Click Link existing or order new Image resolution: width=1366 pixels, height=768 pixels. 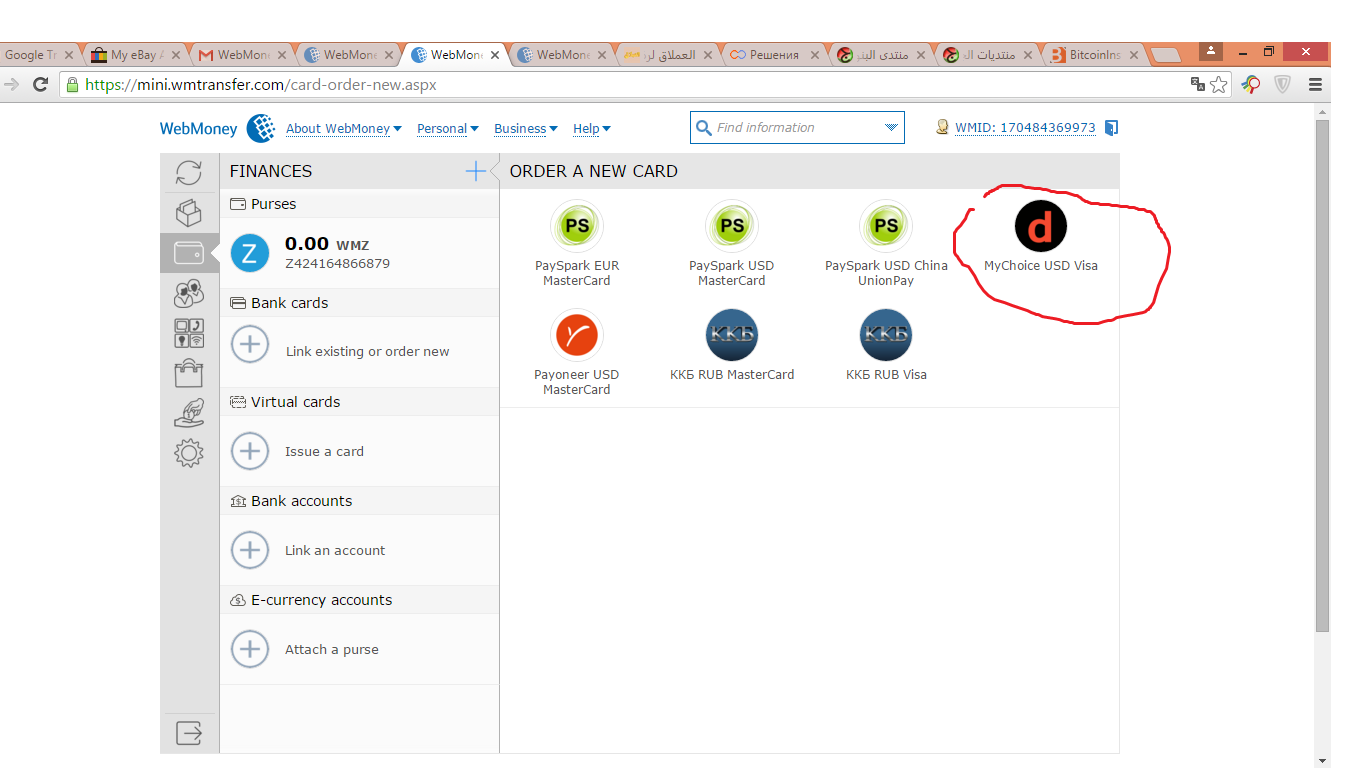coord(367,351)
